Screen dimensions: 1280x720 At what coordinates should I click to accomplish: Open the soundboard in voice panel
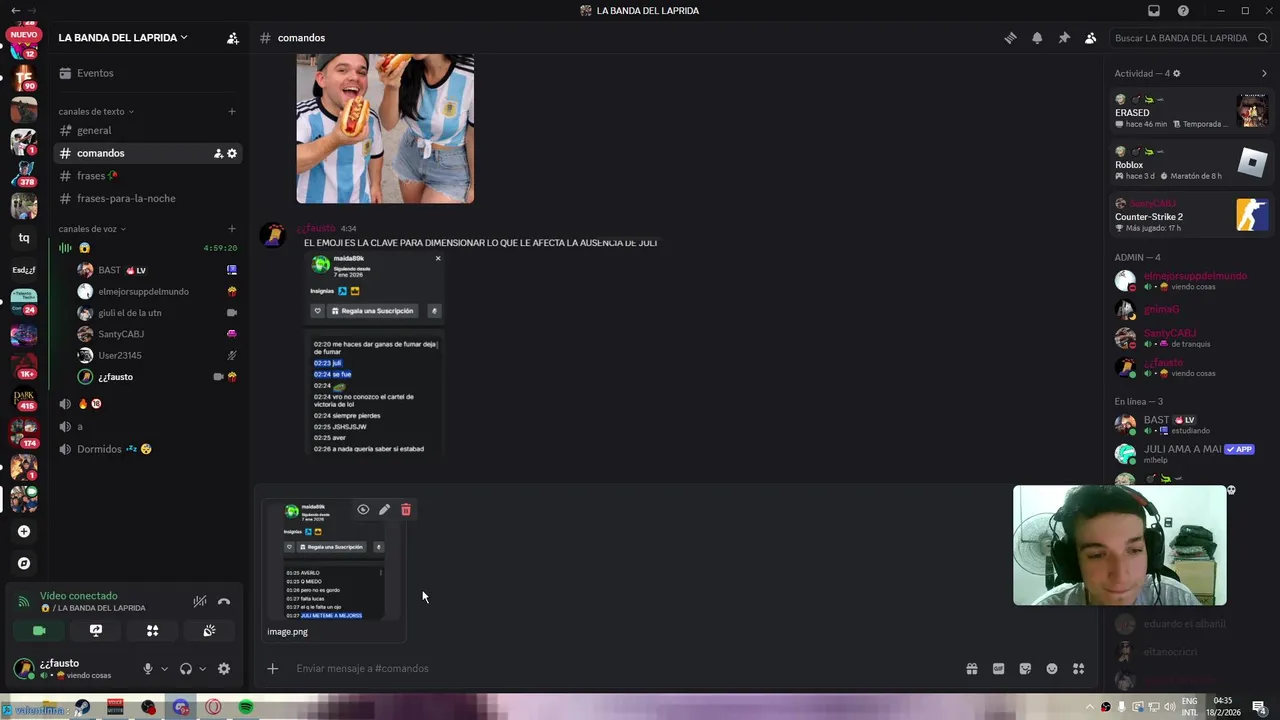coord(209,631)
